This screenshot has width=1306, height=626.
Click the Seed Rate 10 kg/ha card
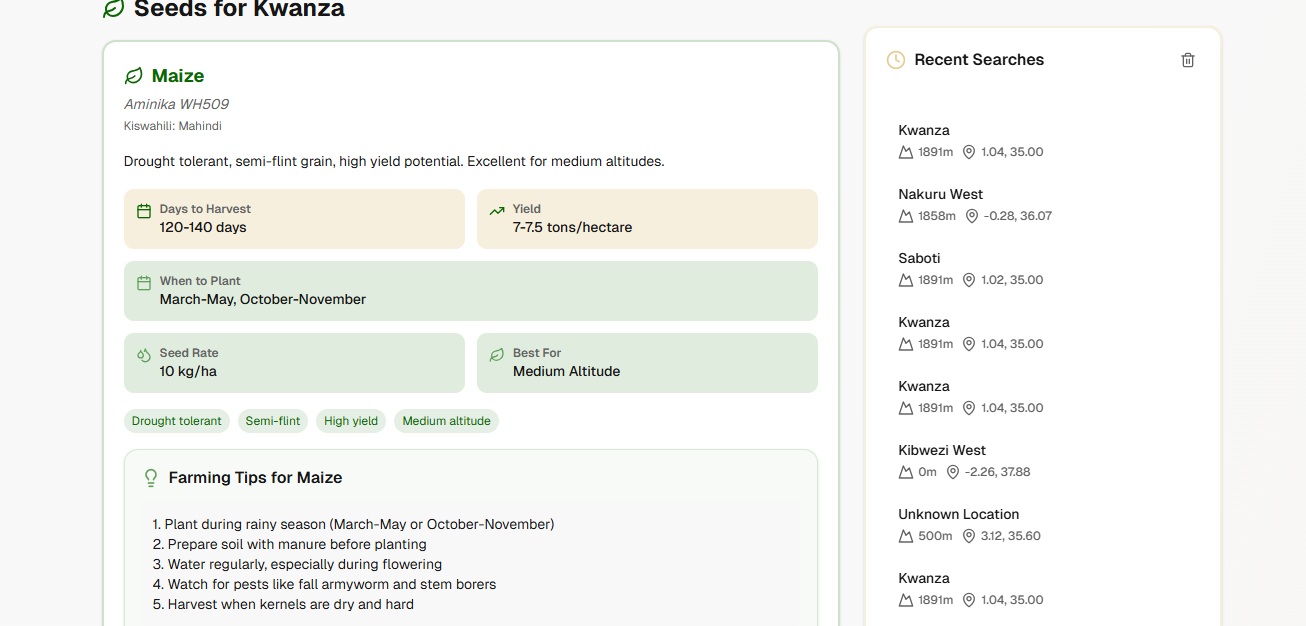tap(294, 363)
